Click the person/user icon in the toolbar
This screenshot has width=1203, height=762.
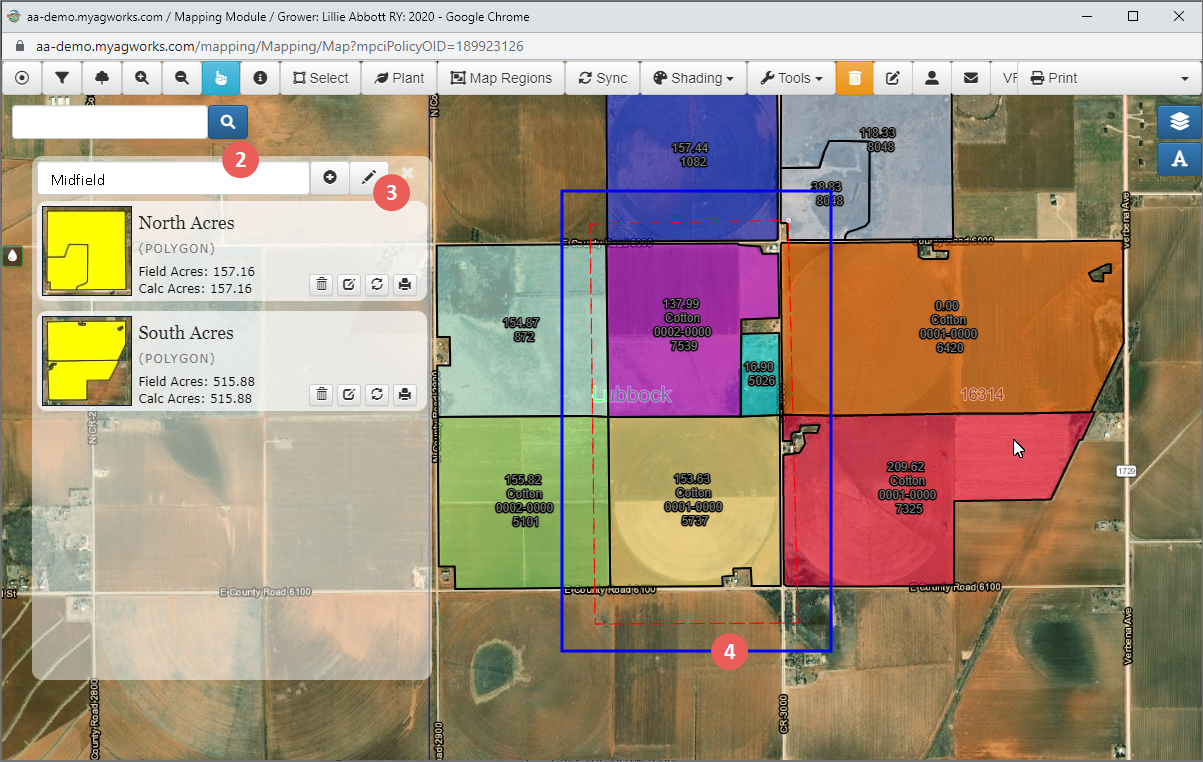pyautogui.click(x=932, y=78)
